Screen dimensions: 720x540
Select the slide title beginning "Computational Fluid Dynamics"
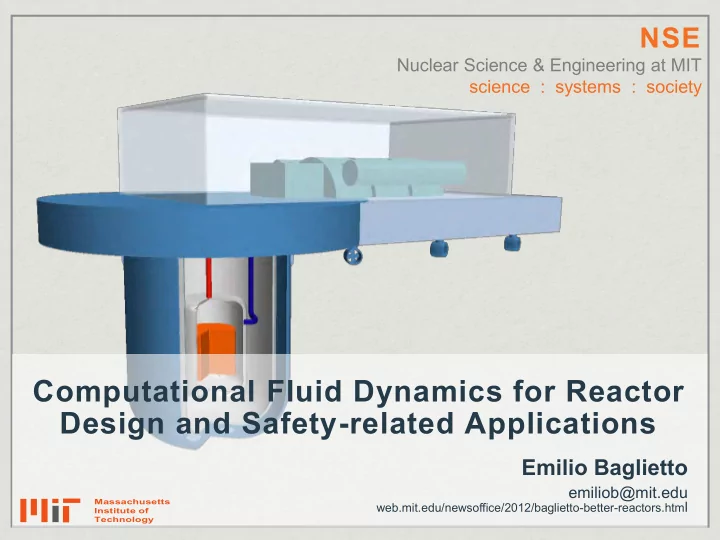coord(359,407)
